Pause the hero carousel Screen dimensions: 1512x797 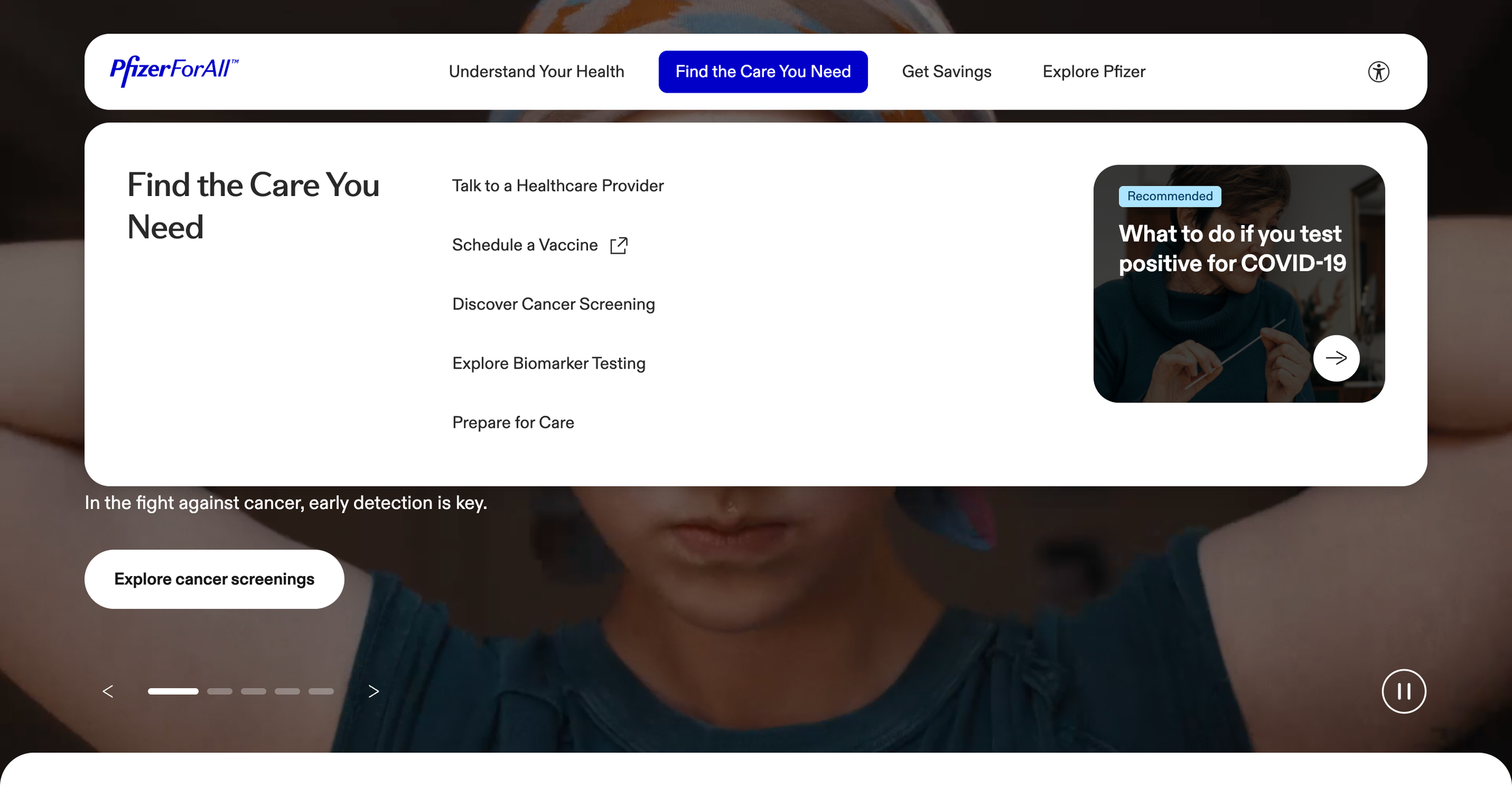(1404, 691)
